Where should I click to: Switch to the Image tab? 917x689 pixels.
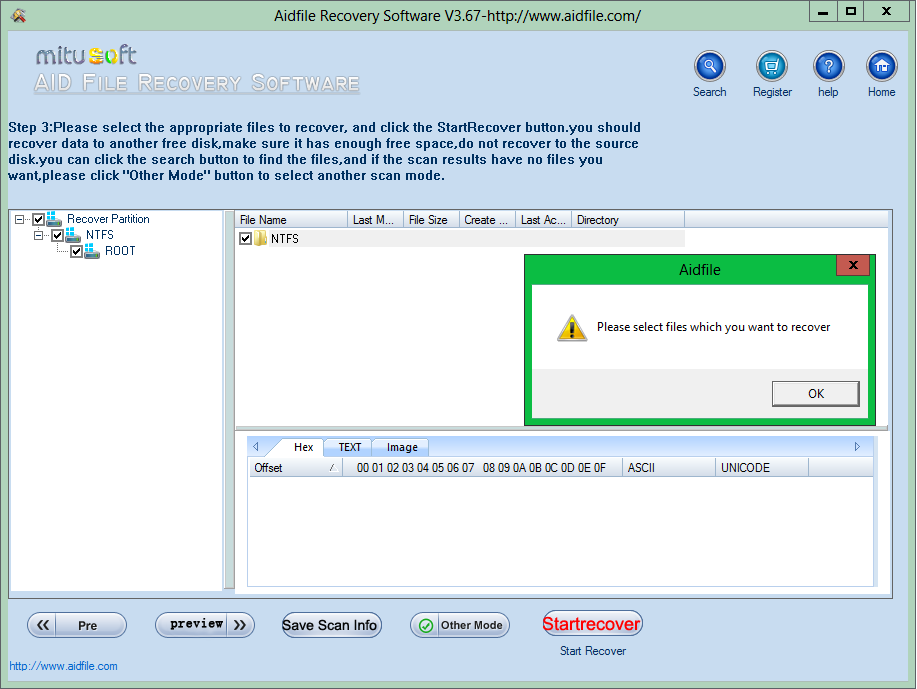click(x=402, y=447)
